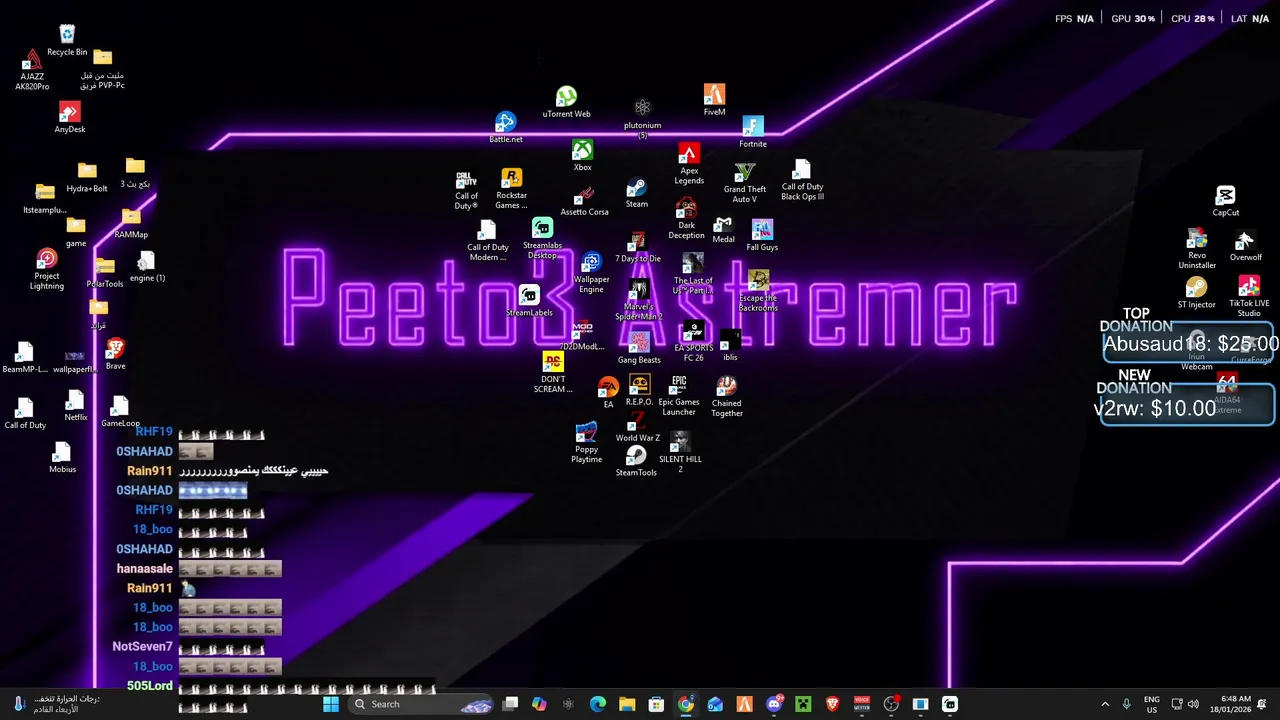
Task: Launch the Fortnite shortcut
Action: (753, 132)
